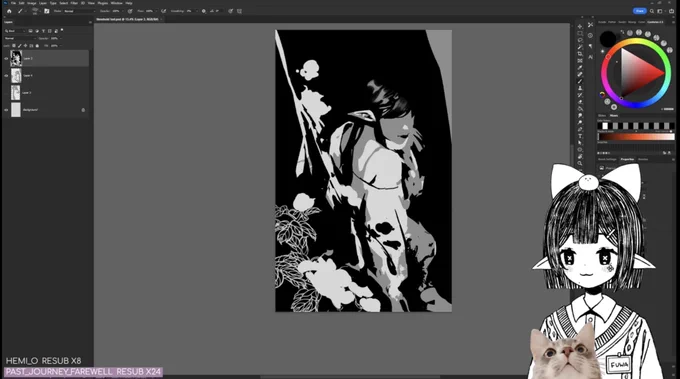Open the layer filter Kind dropdown
This screenshot has width=680, height=379.
pyautogui.click(x=15, y=31)
